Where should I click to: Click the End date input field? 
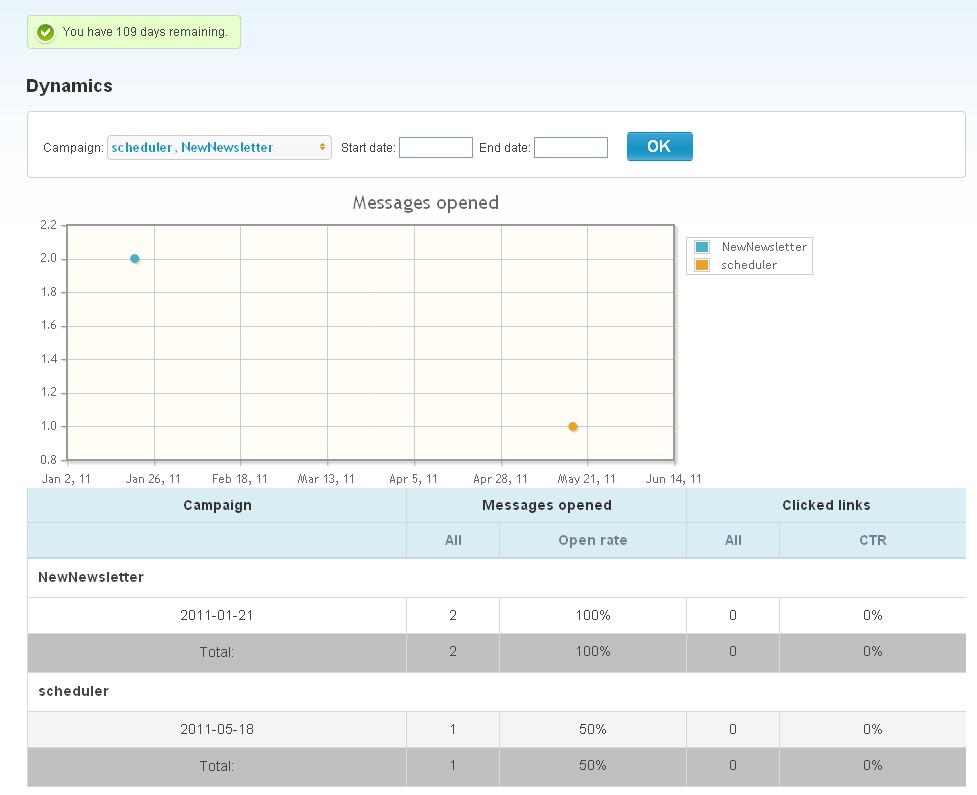click(571, 148)
